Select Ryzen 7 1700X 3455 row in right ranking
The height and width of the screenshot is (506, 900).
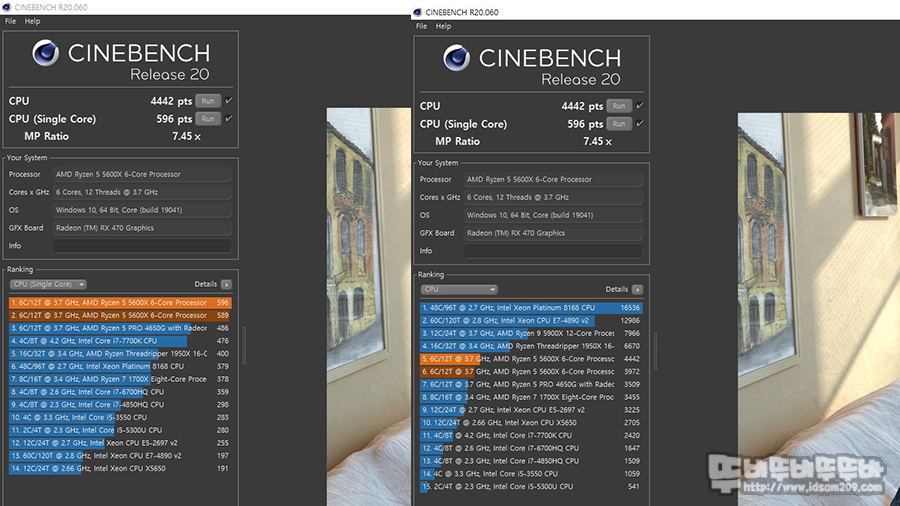[531, 397]
